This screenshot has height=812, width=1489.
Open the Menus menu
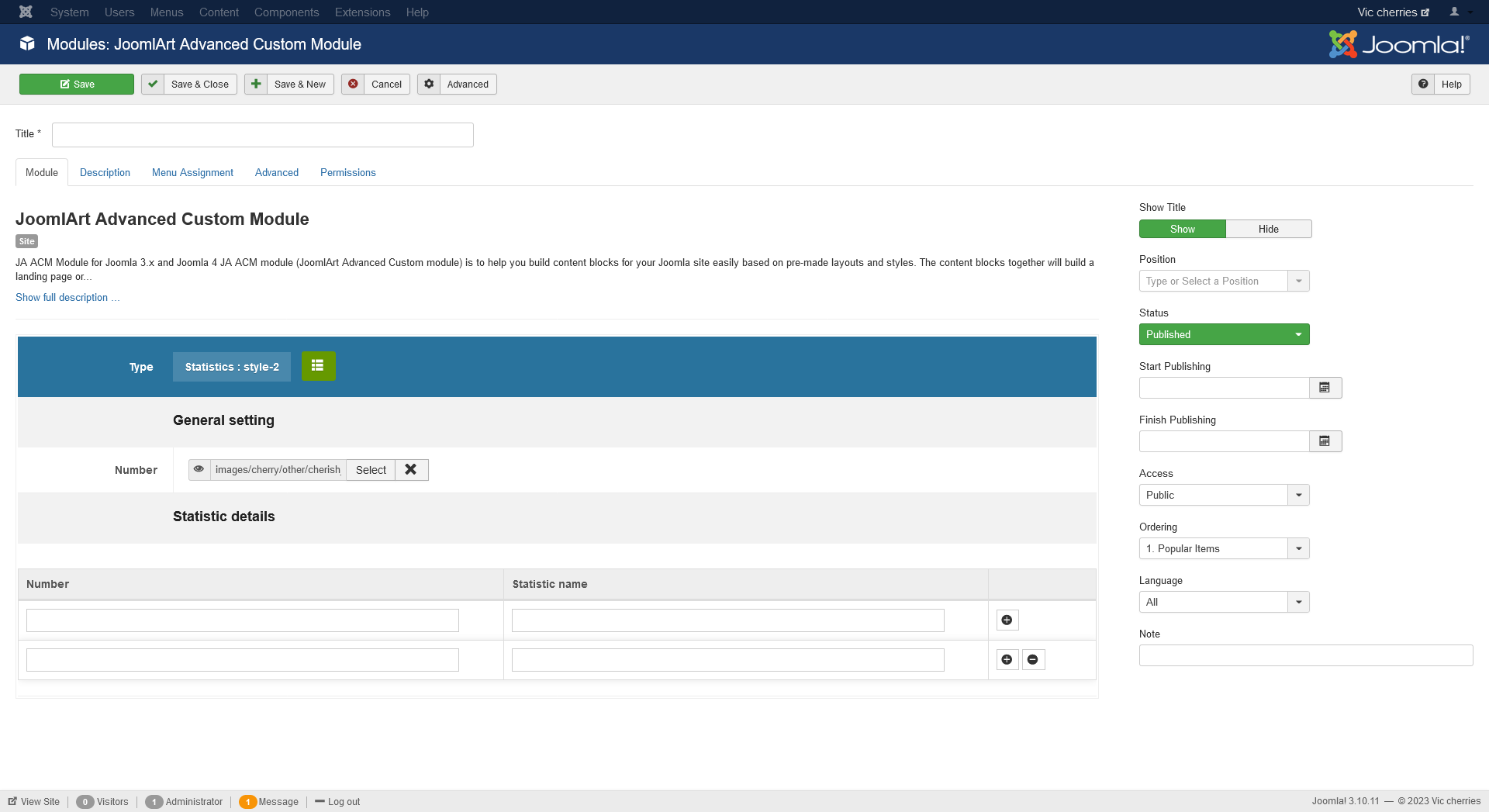(167, 12)
